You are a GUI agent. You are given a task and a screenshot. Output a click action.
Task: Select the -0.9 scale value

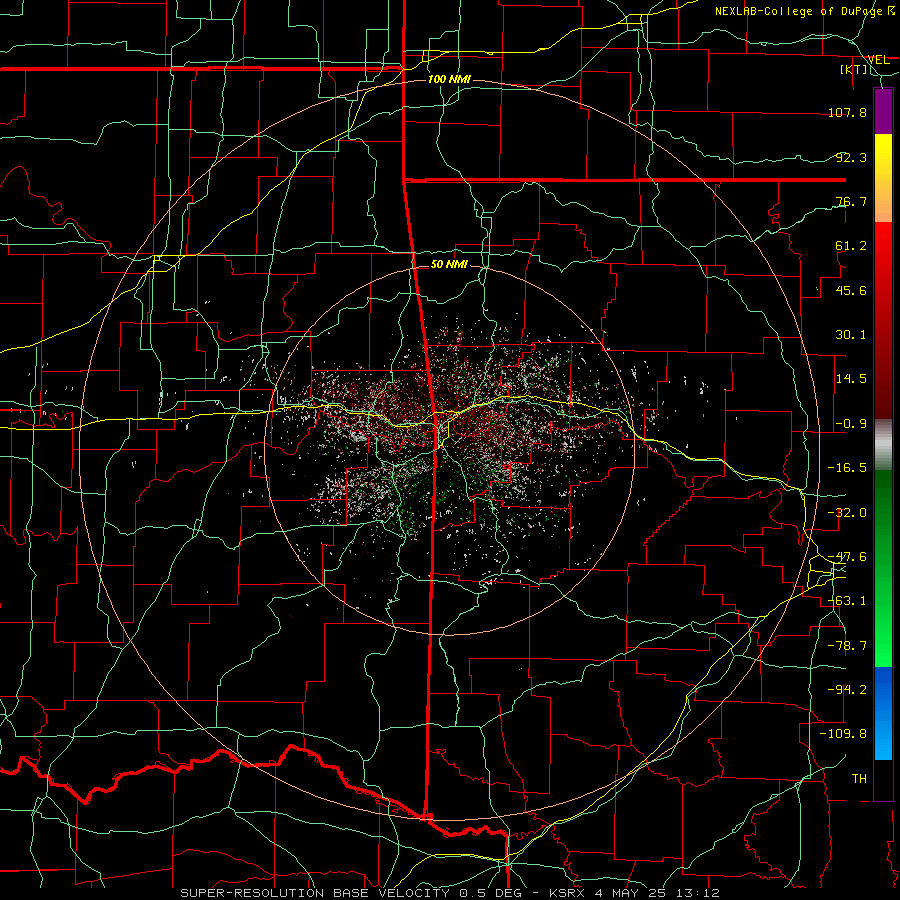(851, 424)
